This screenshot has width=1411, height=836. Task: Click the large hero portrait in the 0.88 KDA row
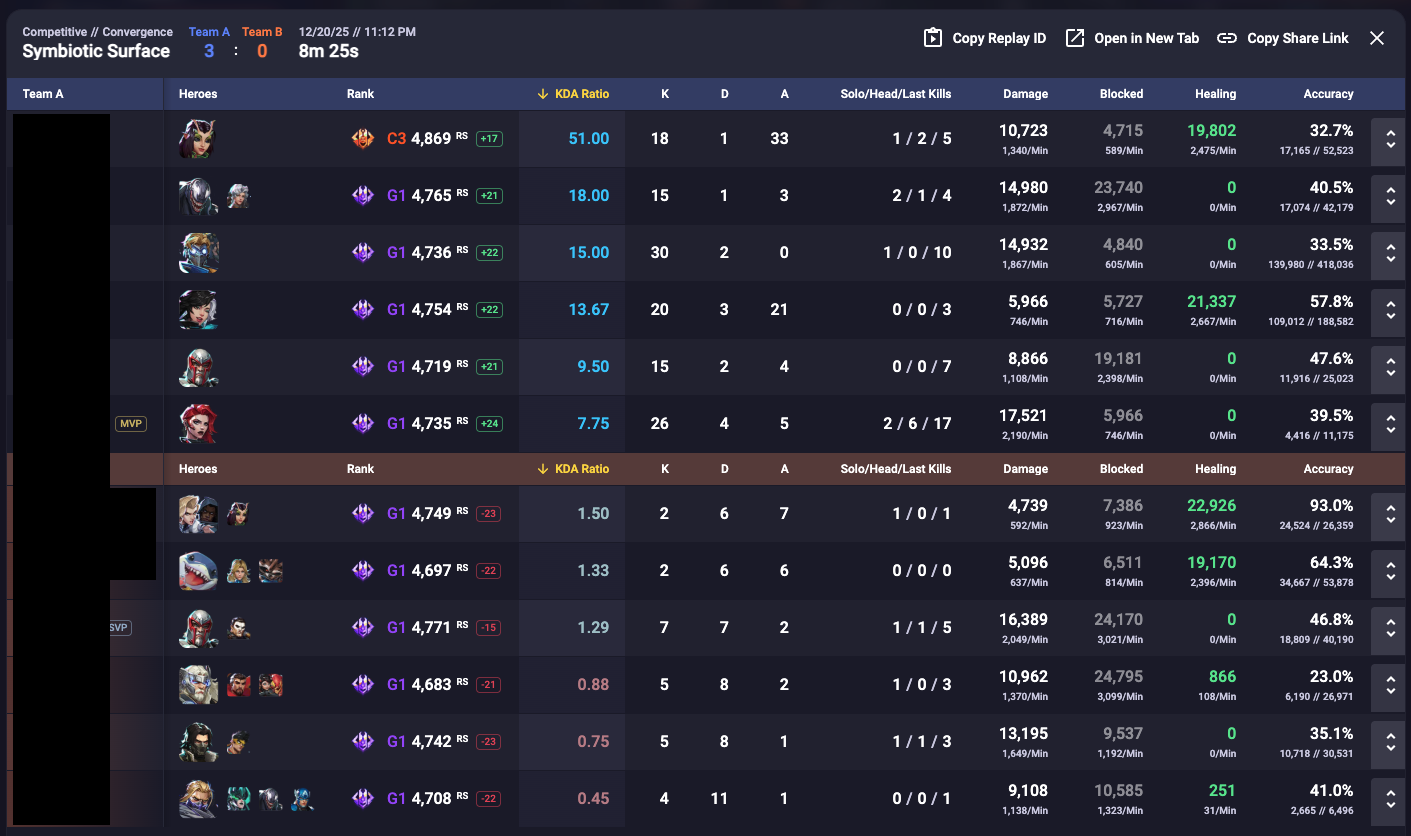coord(198,685)
